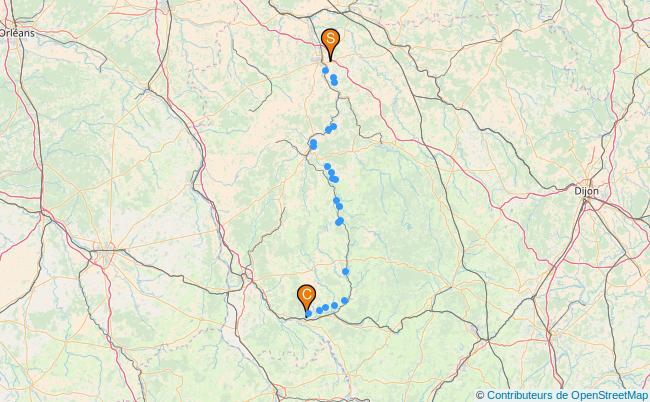Click the Dijon city label

point(586,191)
